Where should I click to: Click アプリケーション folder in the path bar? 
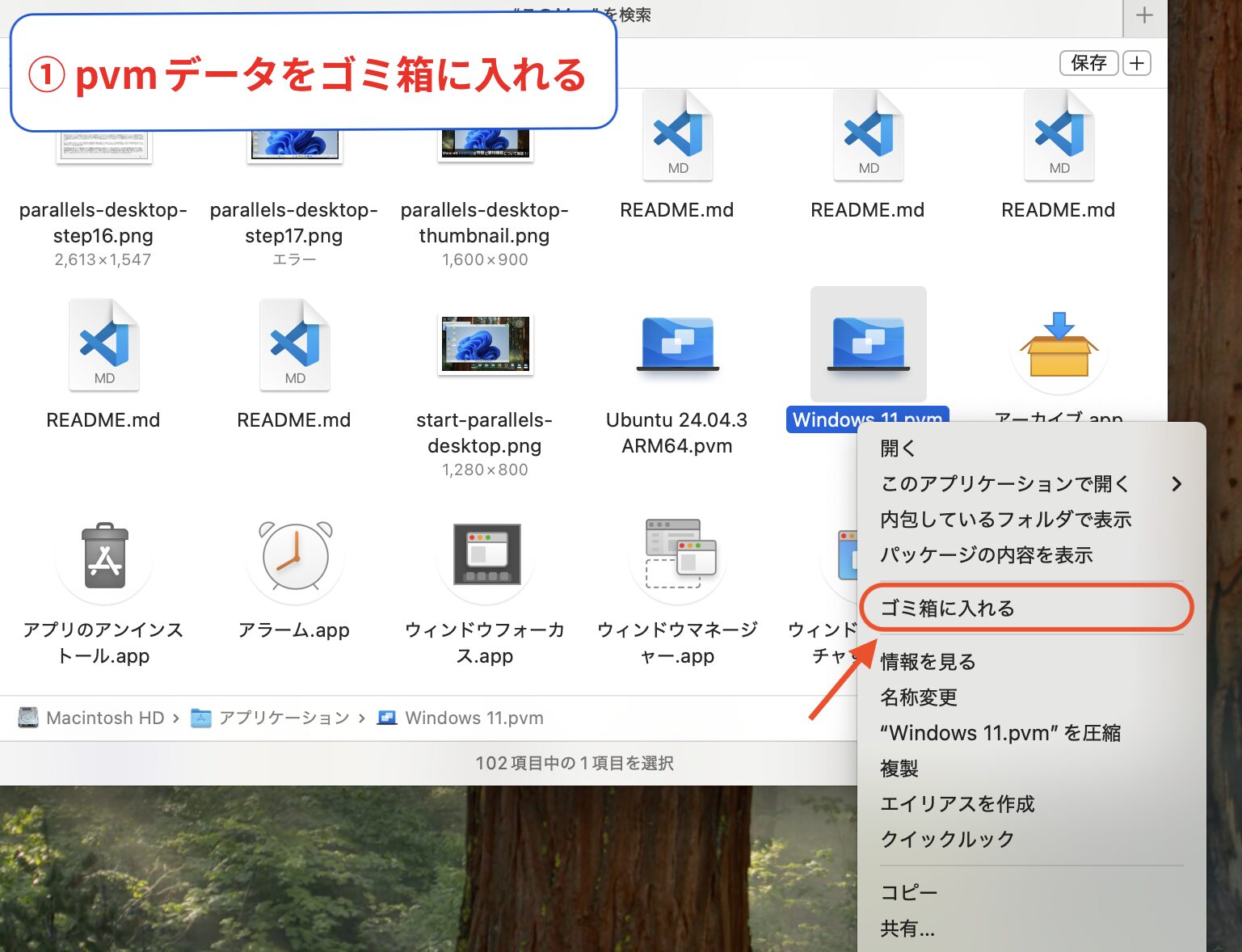click(x=284, y=718)
